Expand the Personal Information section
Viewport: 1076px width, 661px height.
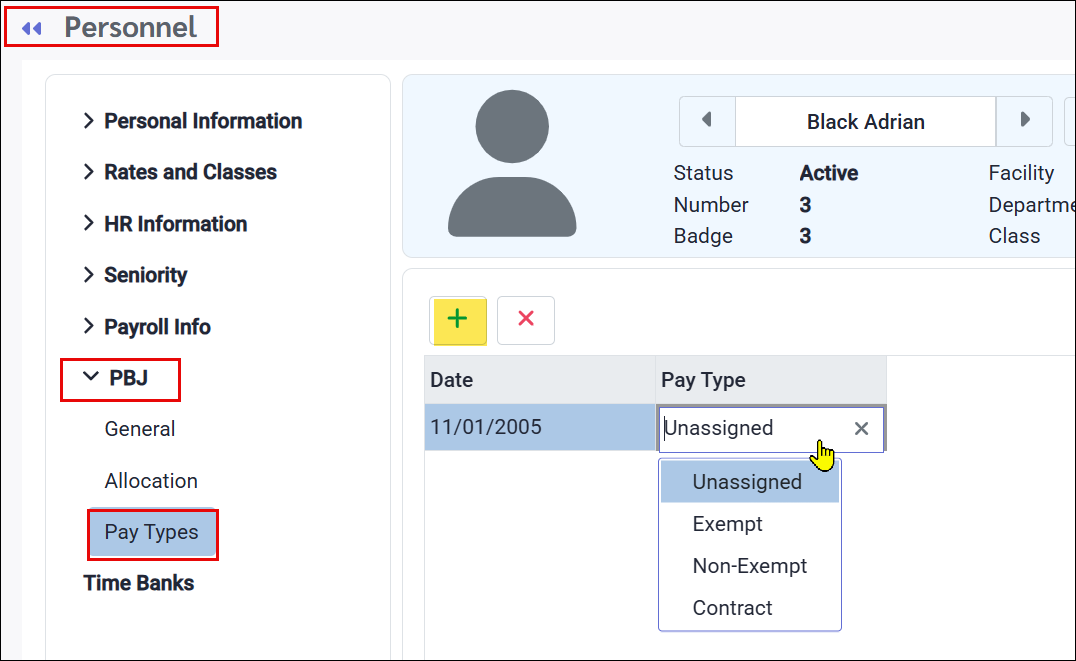point(193,121)
